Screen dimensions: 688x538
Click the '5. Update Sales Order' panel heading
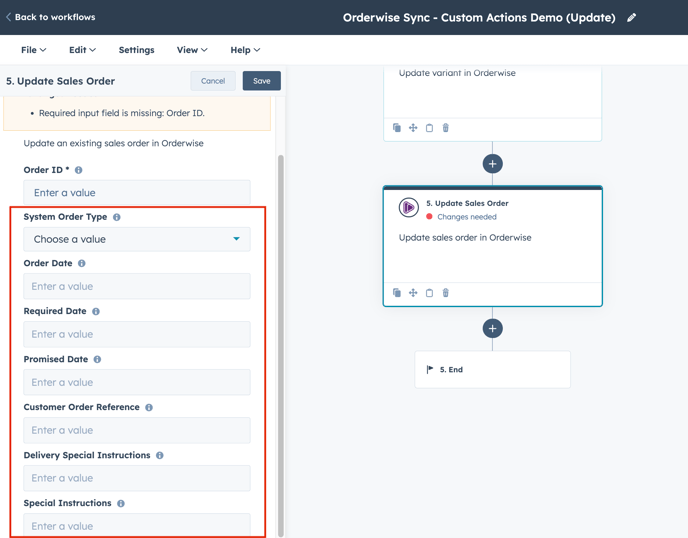(x=61, y=81)
